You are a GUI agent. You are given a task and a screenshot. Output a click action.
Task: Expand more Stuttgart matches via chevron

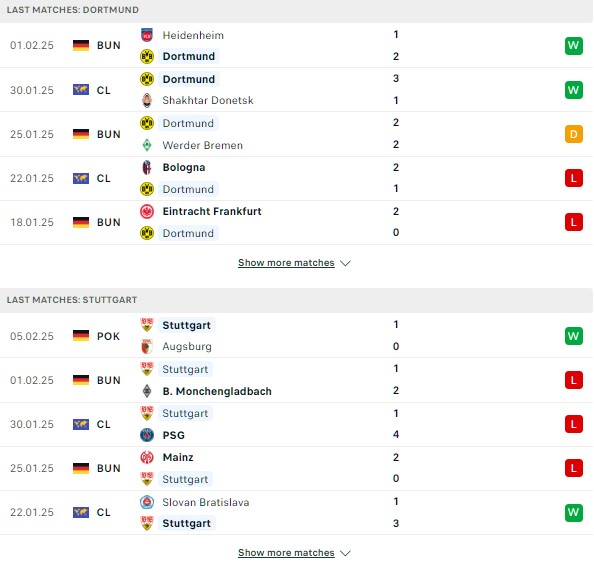[x=345, y=553]
